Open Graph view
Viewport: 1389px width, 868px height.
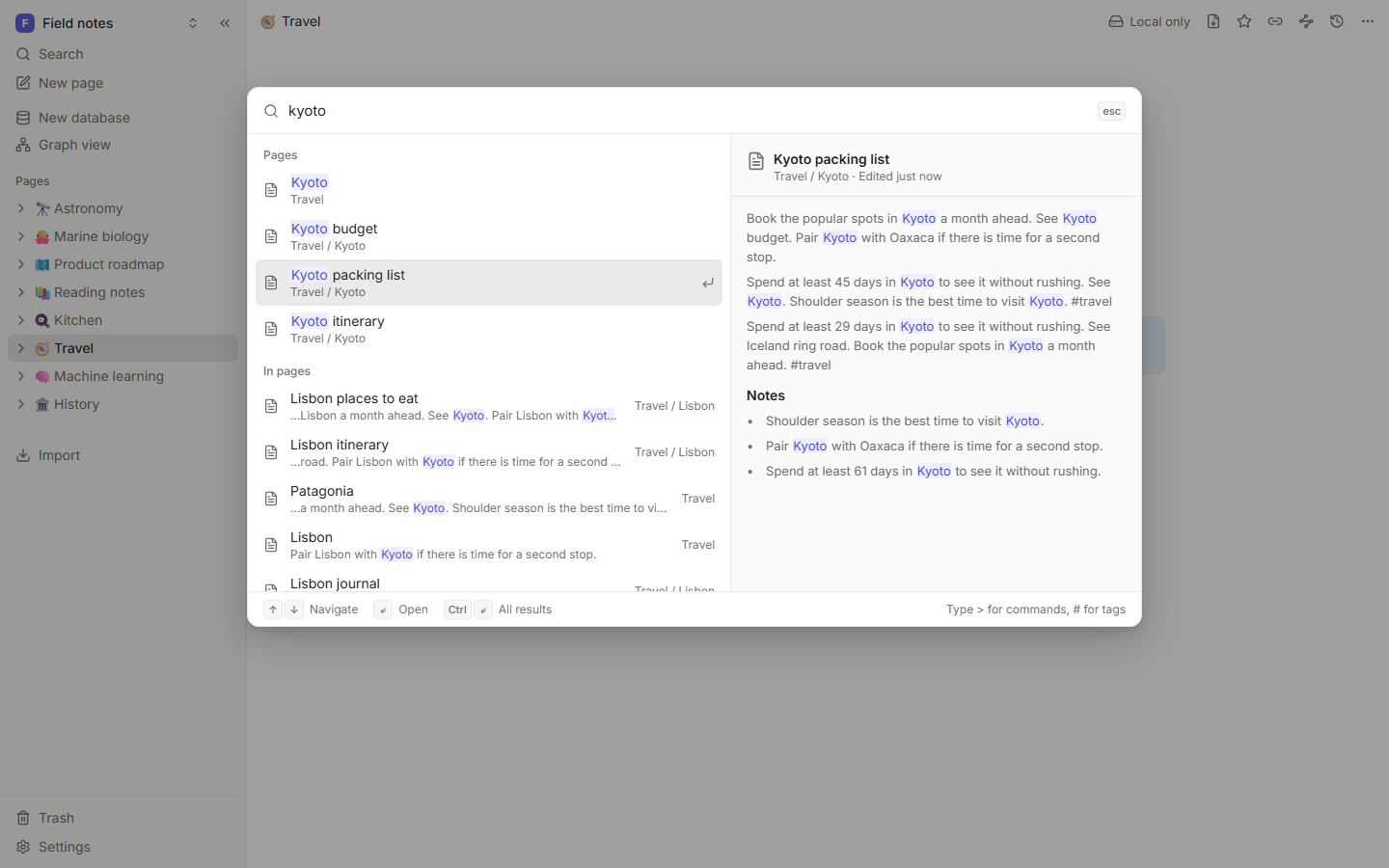point(123,145)
